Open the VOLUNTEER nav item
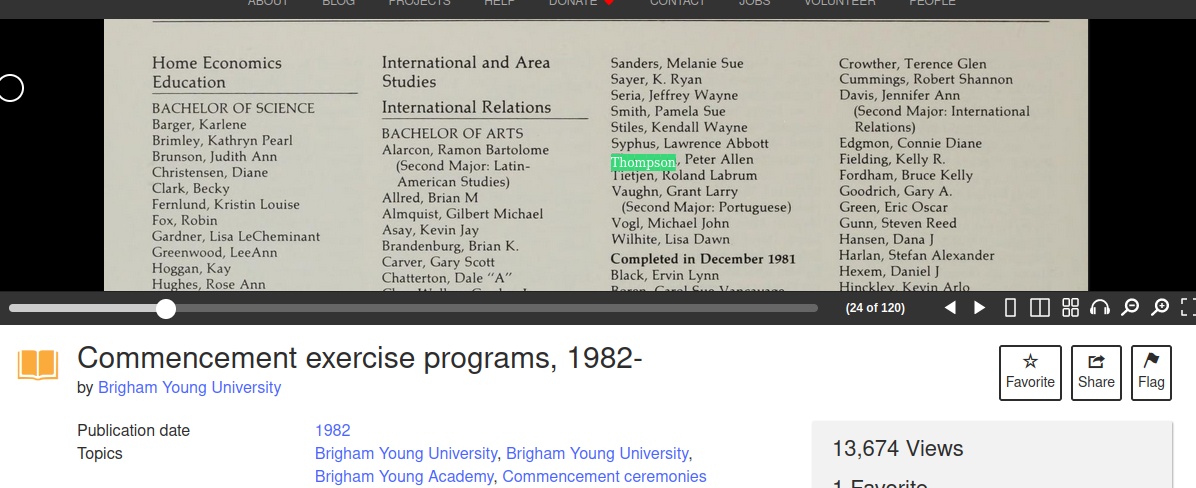The image size is (1196, 488). click(840, 3)
